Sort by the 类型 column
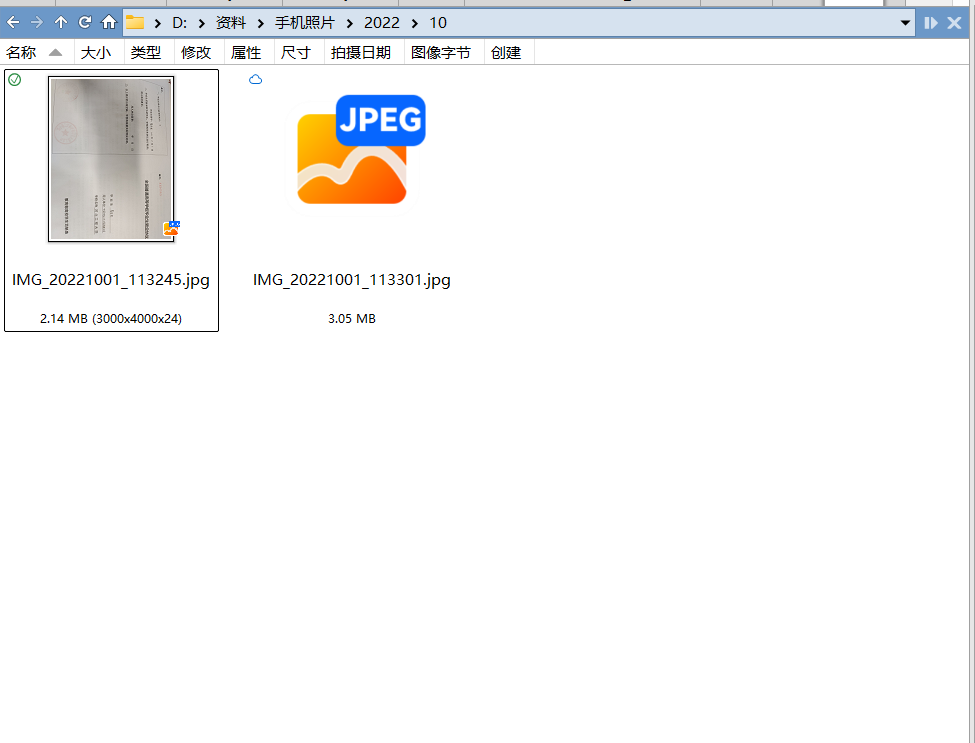975x743 pixels. 146,53
